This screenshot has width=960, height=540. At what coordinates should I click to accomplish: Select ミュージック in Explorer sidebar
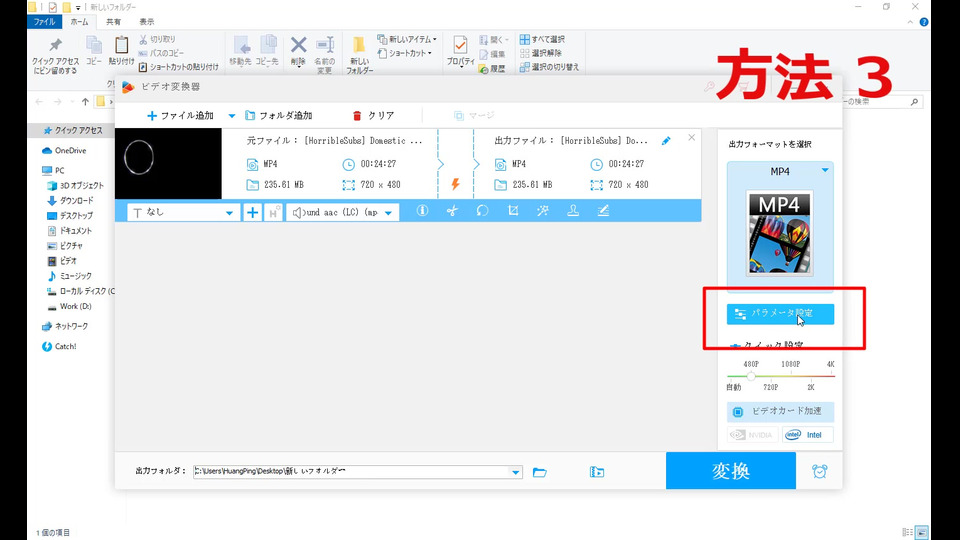(70, 276)
